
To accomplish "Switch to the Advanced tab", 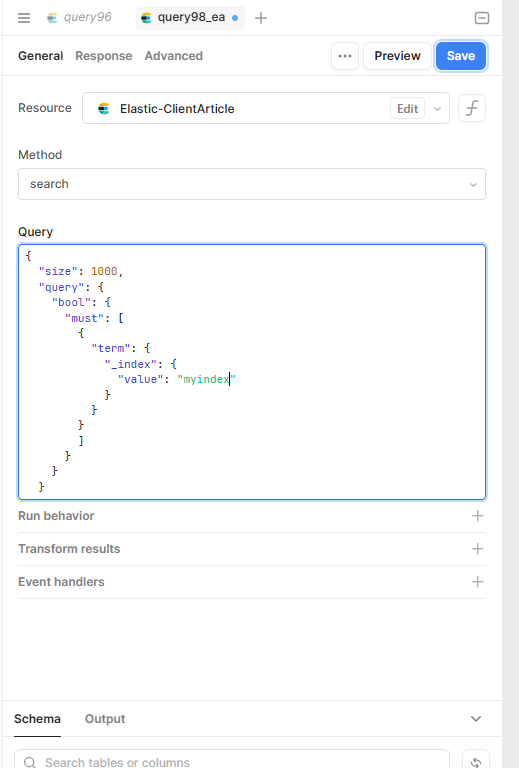I will pyautogui.click(x=173, y=56).
